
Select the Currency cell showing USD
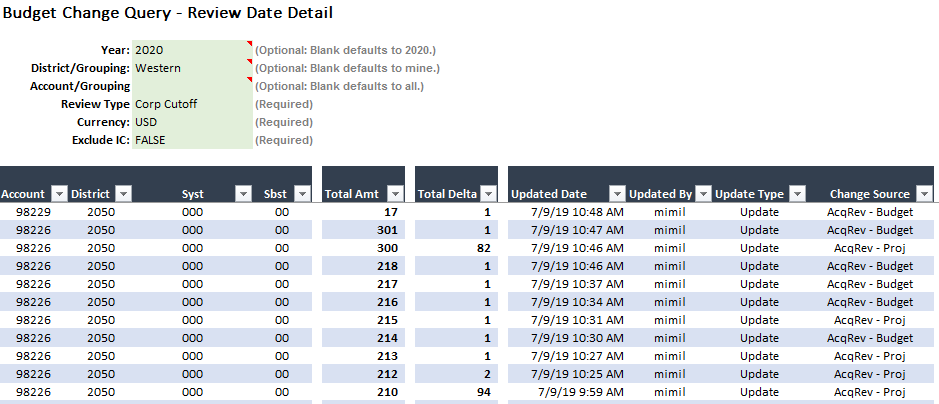[192, 122]
